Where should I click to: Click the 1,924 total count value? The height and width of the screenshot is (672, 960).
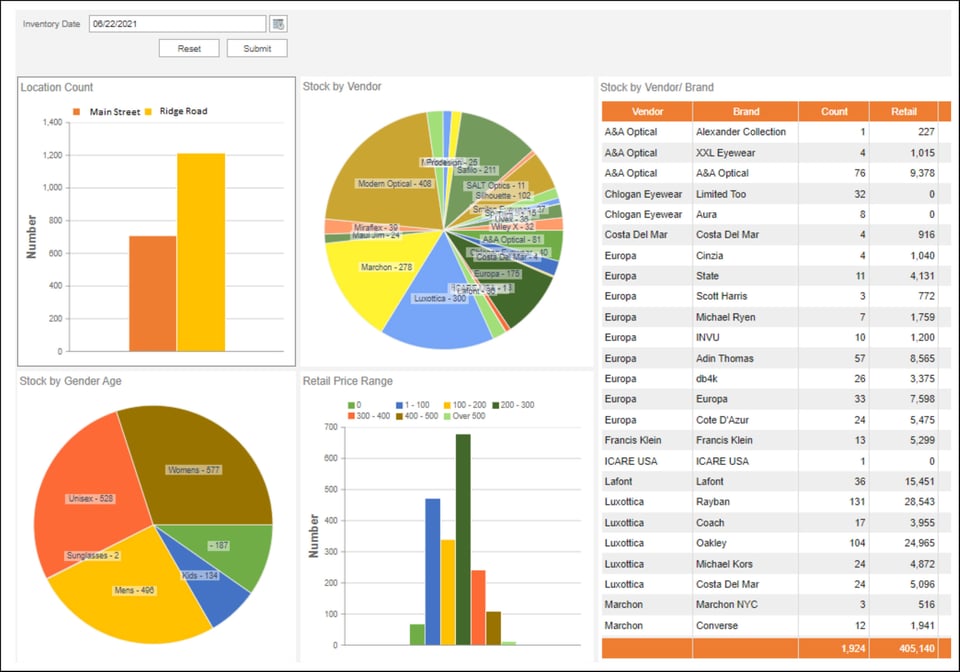click(x=853, y=648)
